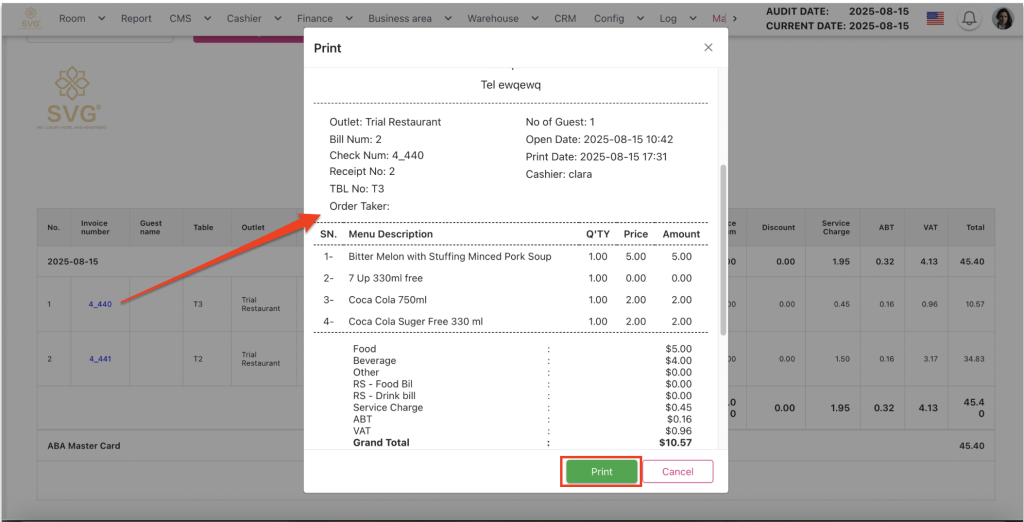The width and height of the screenshot is (1024, 522).
Task: Click the SVG logo in top navigation
Action: (x=31, y=18)
